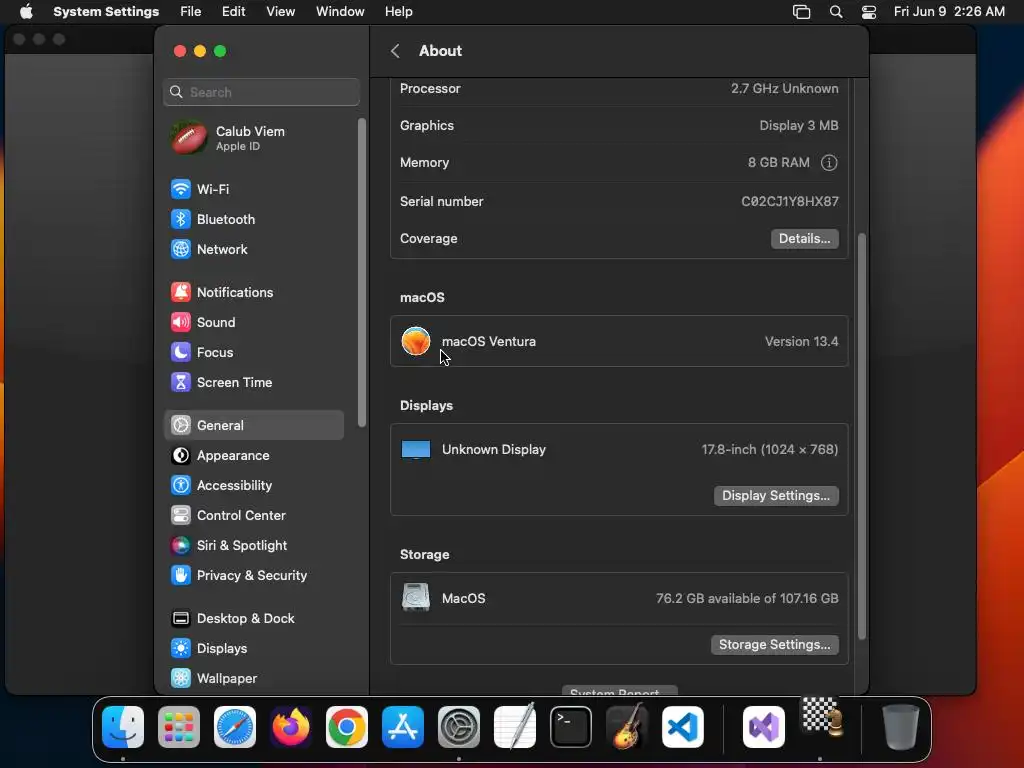This screenshot has width=1024, height=768.
Task: Open Spotlight search in menu bar
Action: coord(835,12)
